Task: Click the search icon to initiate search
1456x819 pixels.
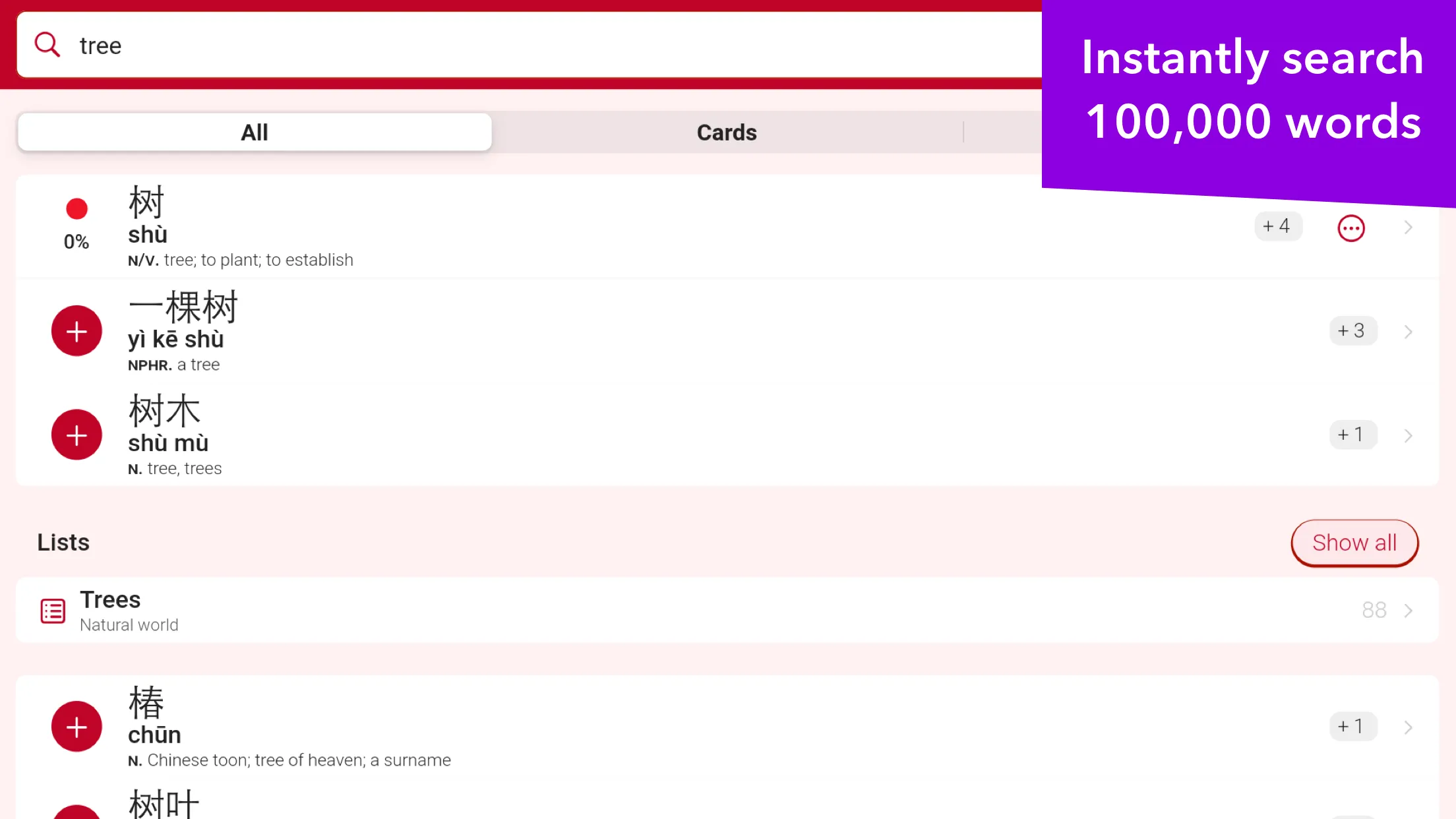Action: point(48,44)
